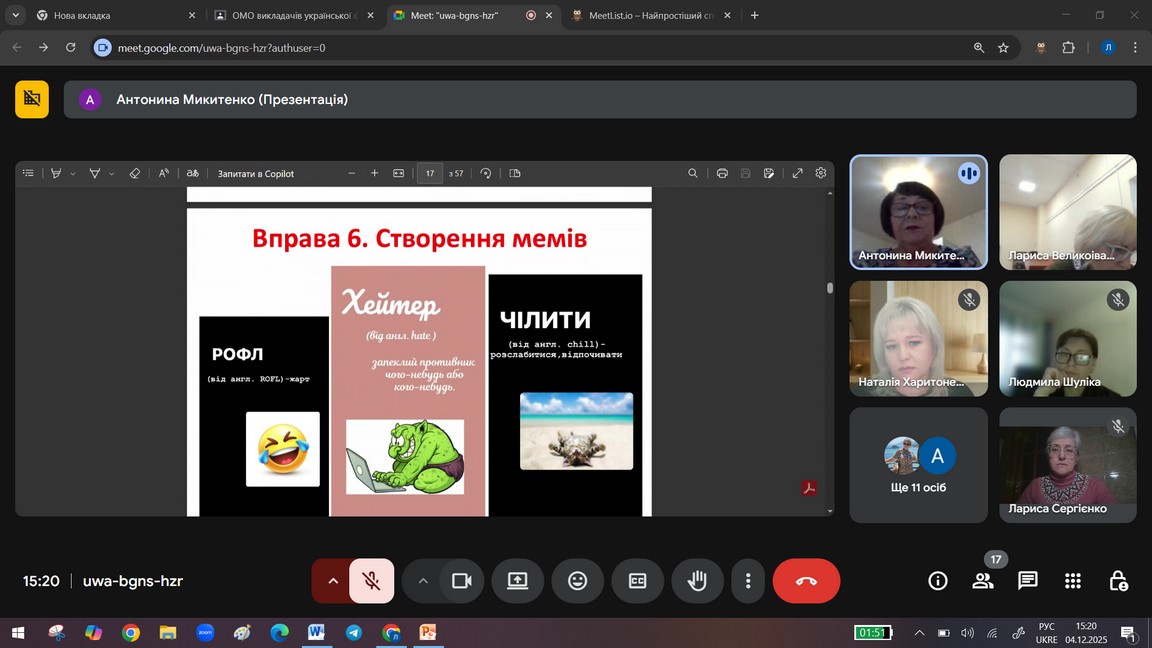
Task: Unmute the microphone
Action: (x=371, y=581)
